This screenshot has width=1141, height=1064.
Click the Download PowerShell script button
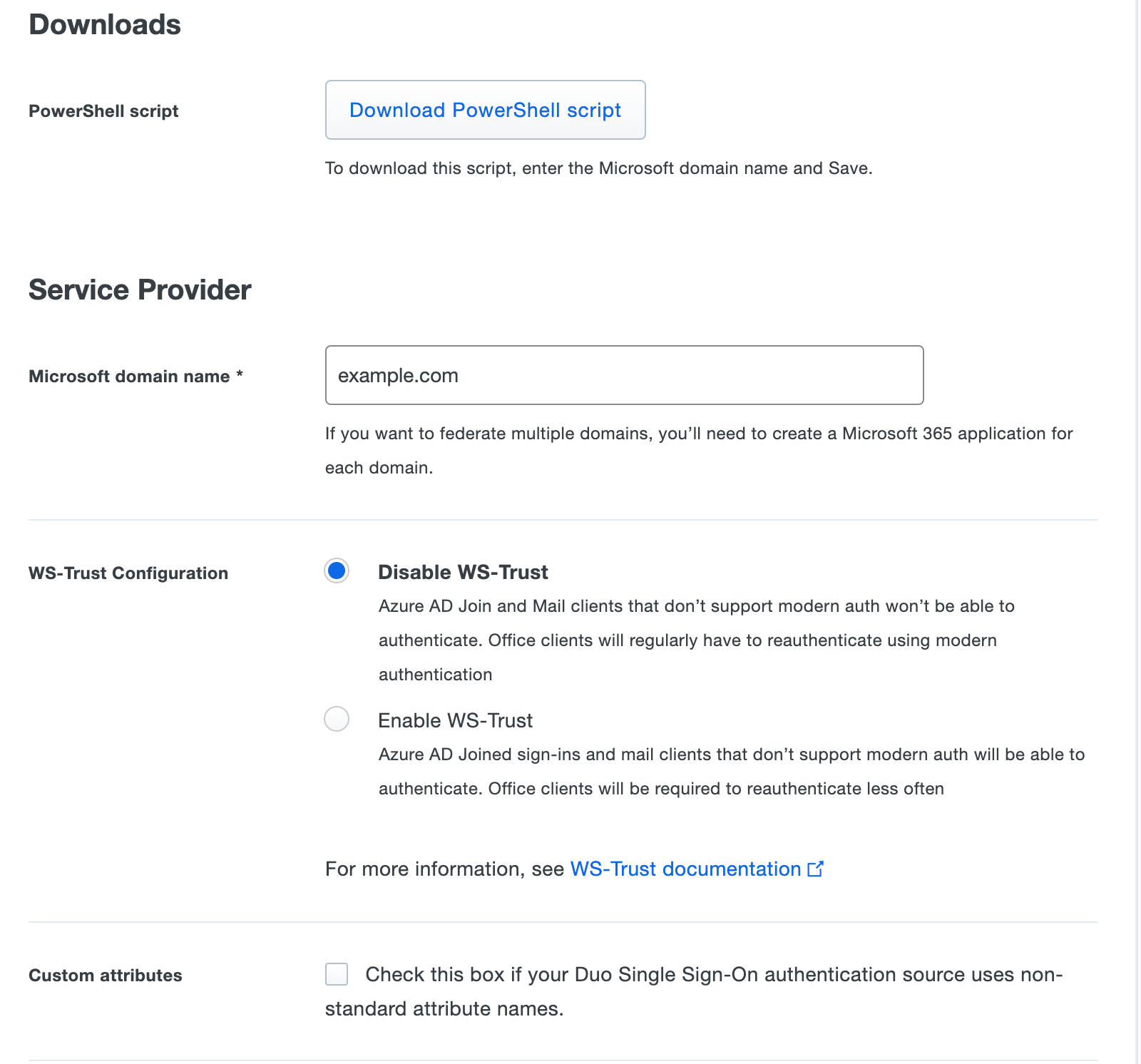[485, 110]
